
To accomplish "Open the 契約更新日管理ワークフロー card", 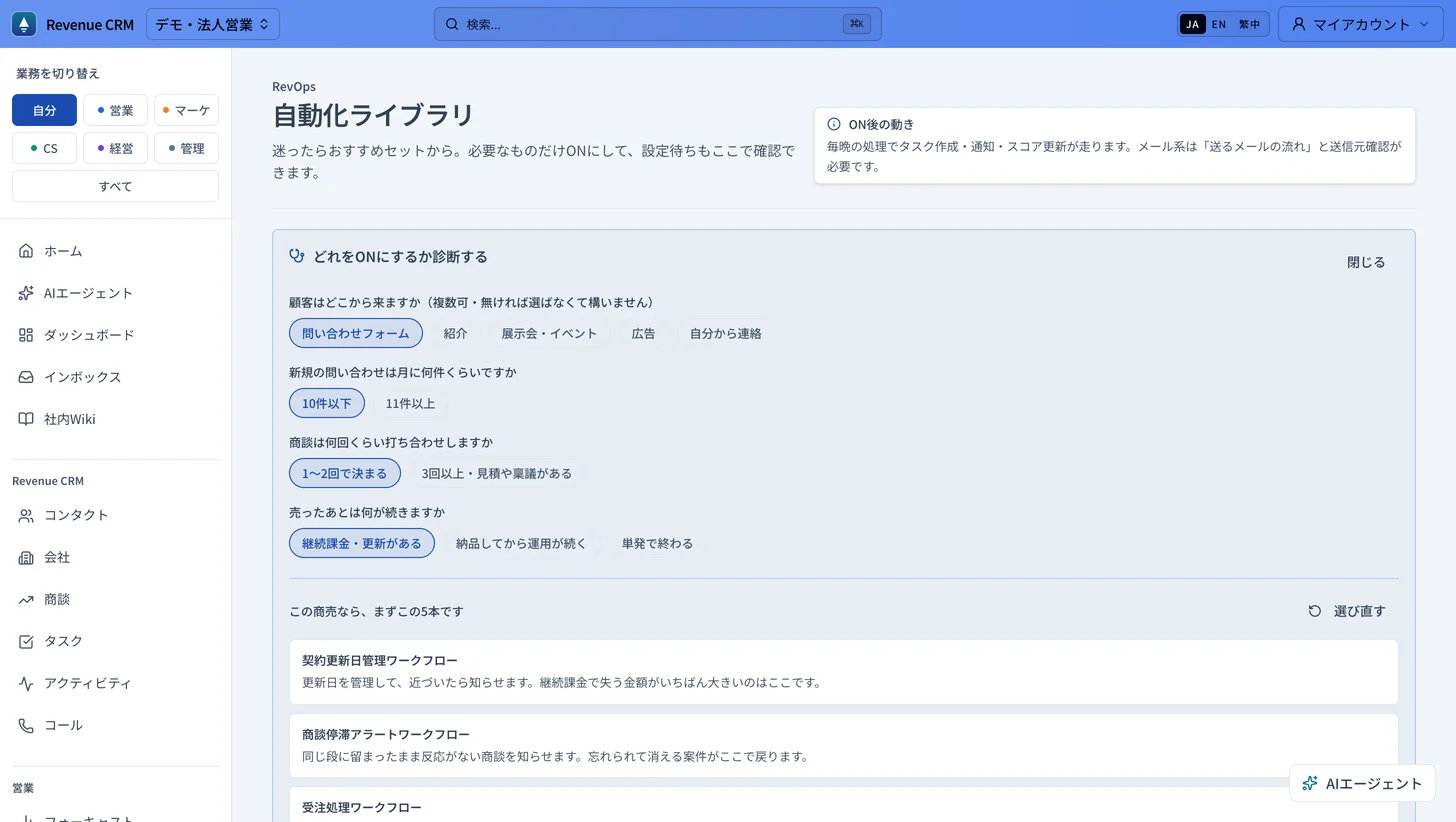I will tap(843, 672).
